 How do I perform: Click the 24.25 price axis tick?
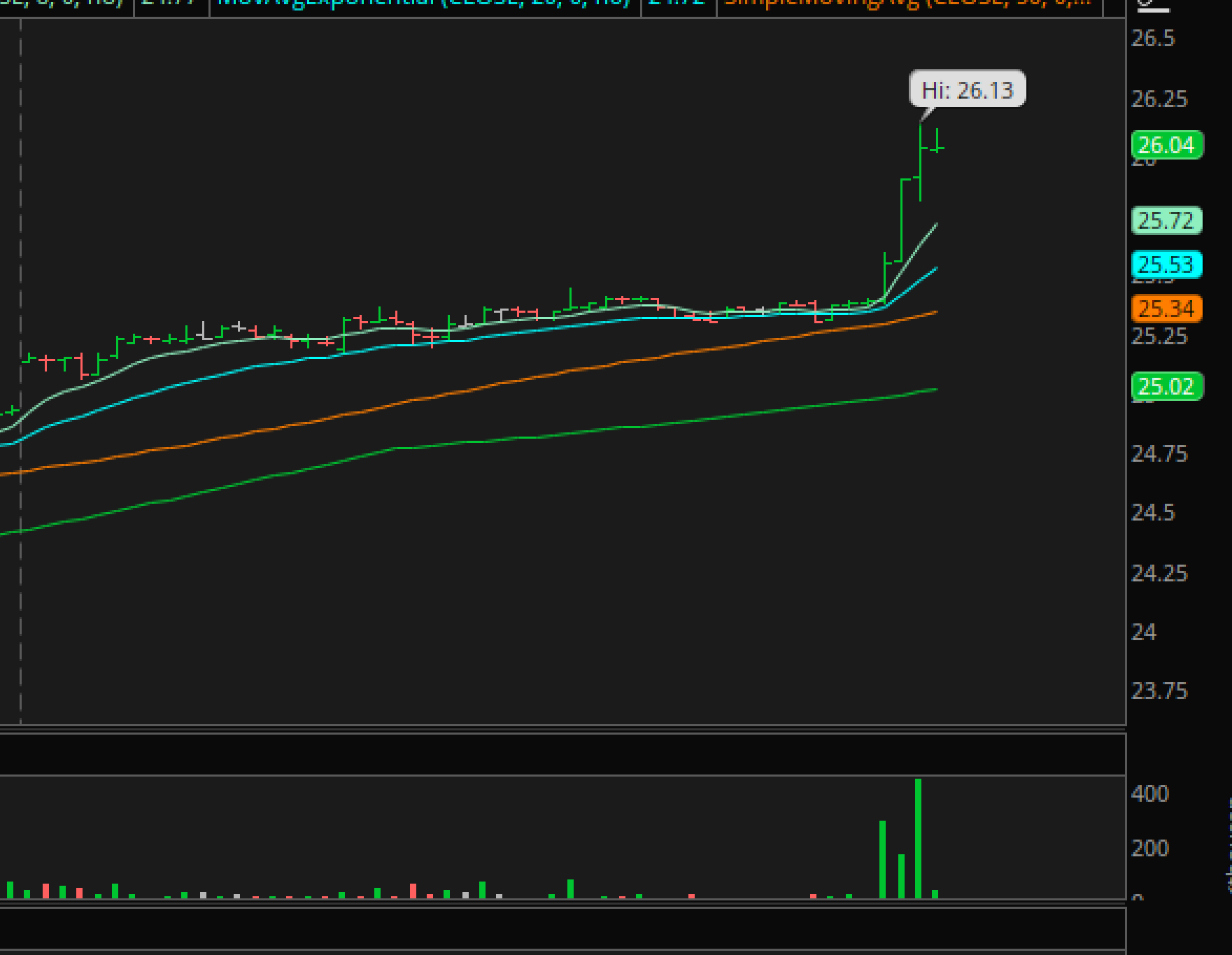tap(1159, 573)
